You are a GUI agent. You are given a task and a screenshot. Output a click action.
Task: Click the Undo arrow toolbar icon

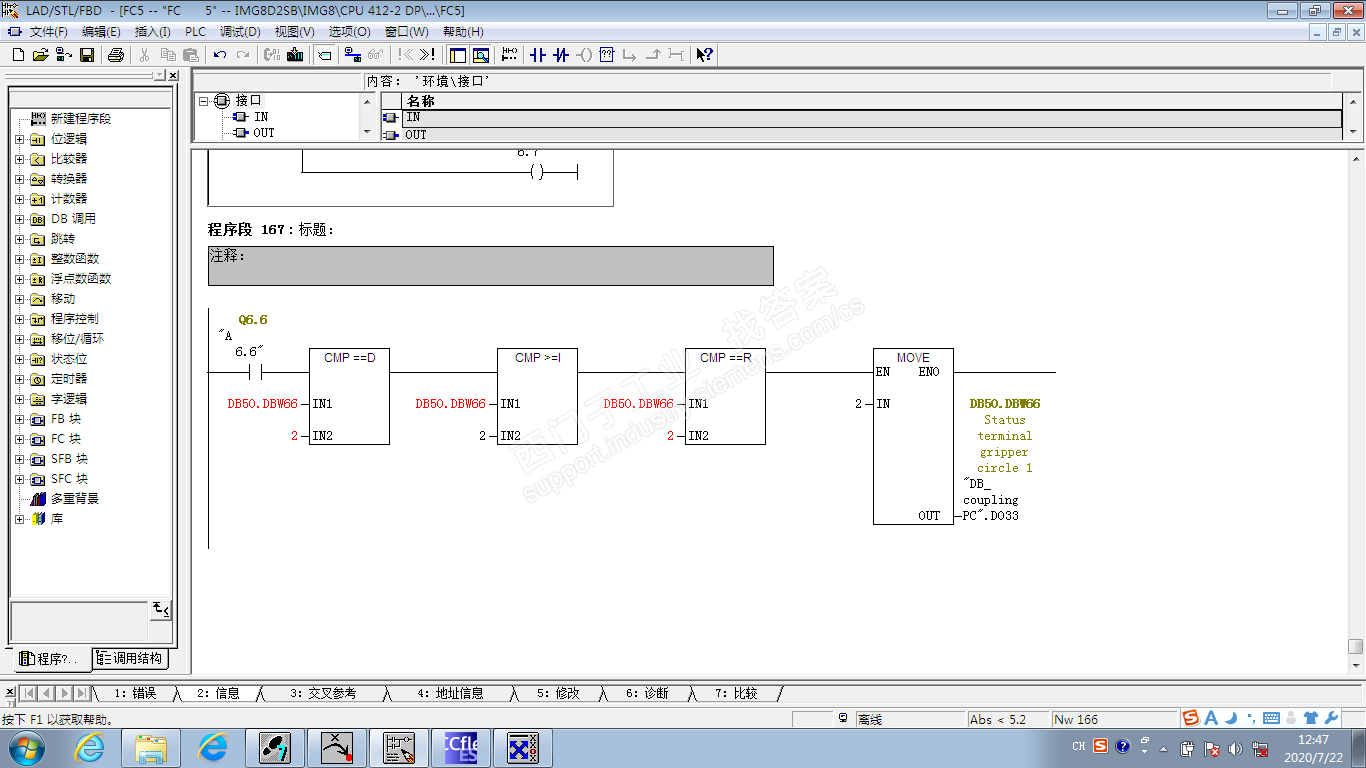220,55
